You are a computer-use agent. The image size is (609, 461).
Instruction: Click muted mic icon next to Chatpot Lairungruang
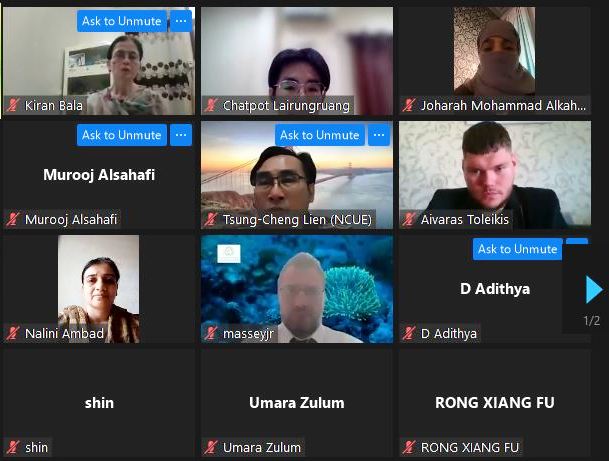[211, 105]
